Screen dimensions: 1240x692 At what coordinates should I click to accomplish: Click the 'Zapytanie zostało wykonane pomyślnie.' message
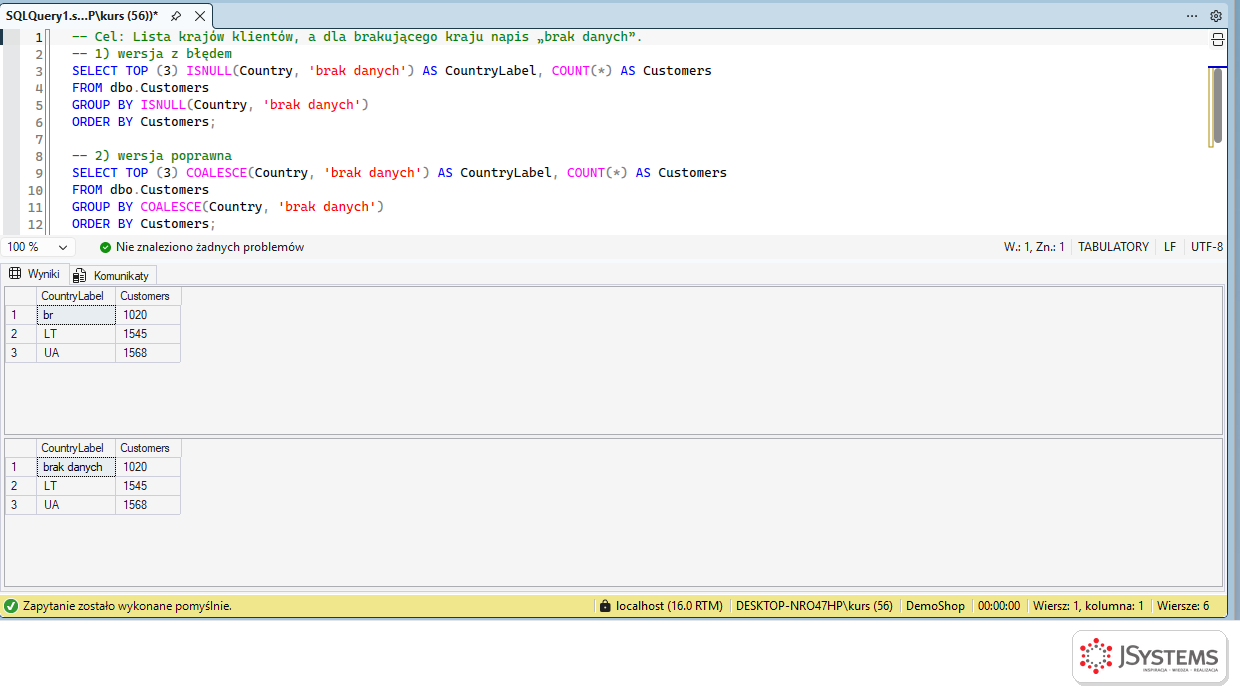[127, 606]
